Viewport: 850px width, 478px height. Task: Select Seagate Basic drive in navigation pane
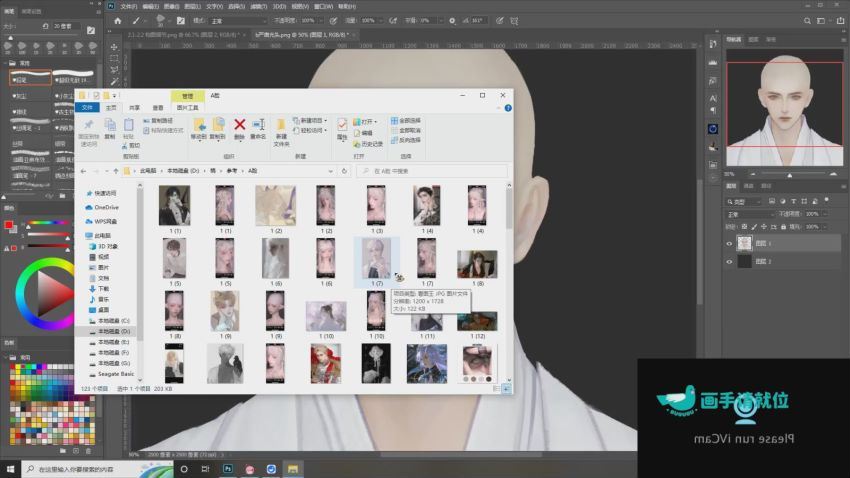pos(112,374)
